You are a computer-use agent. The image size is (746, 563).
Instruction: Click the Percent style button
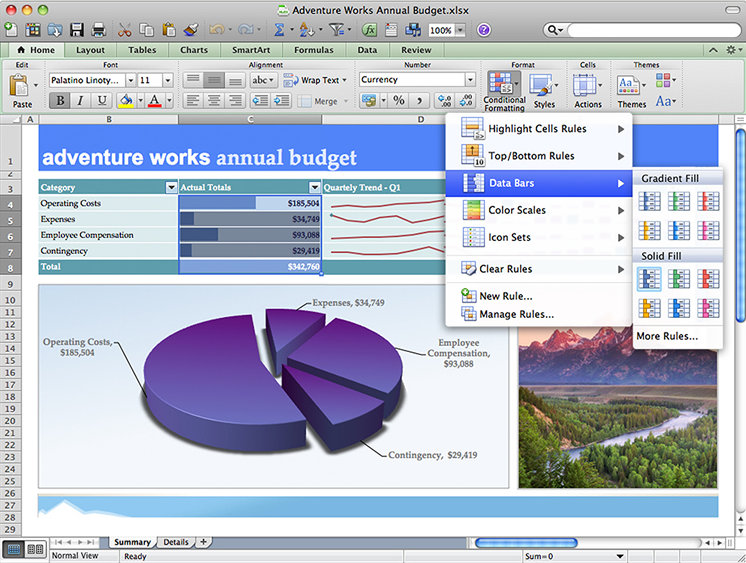(399, 100)
